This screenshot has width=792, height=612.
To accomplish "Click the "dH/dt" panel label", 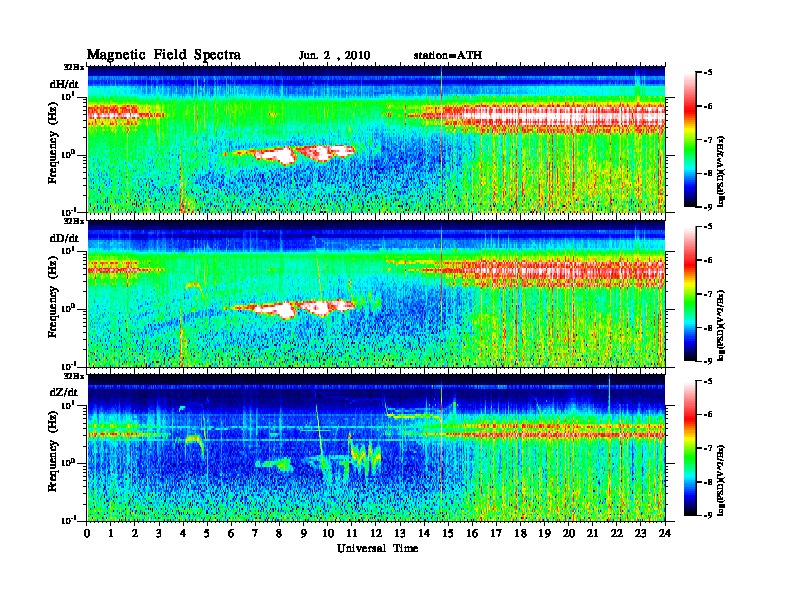I will pos(64,84).
